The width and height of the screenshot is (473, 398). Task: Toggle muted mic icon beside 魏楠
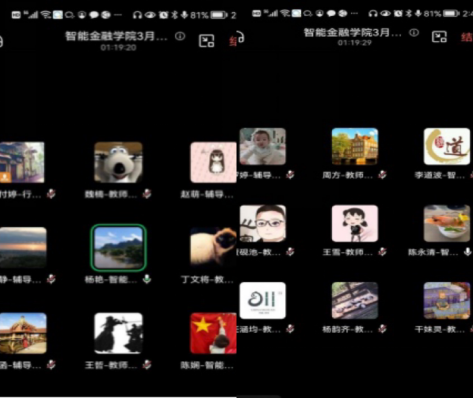coord(147,194)
